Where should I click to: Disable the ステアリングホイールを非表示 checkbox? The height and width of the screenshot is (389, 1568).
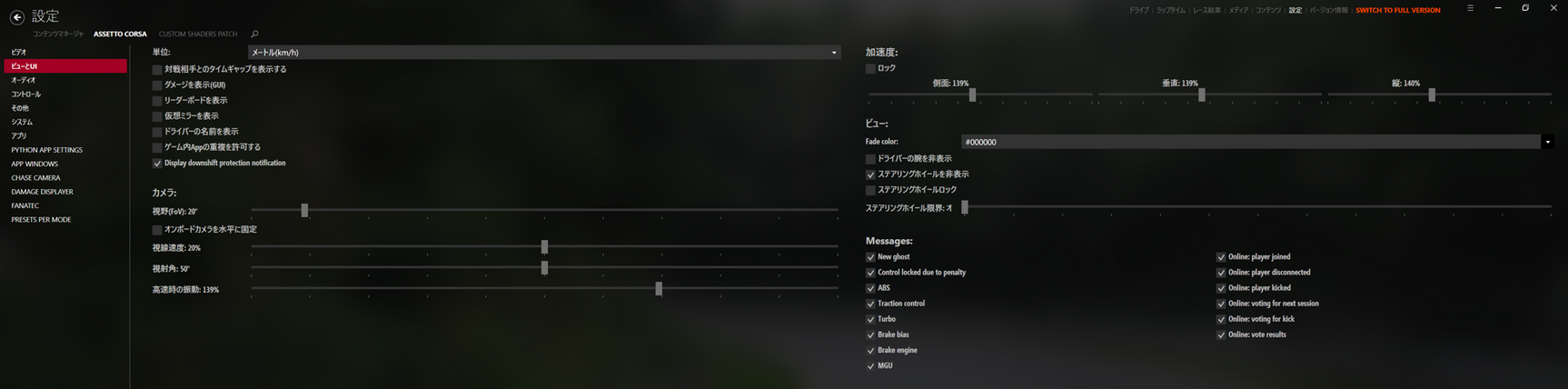[870, 175]
